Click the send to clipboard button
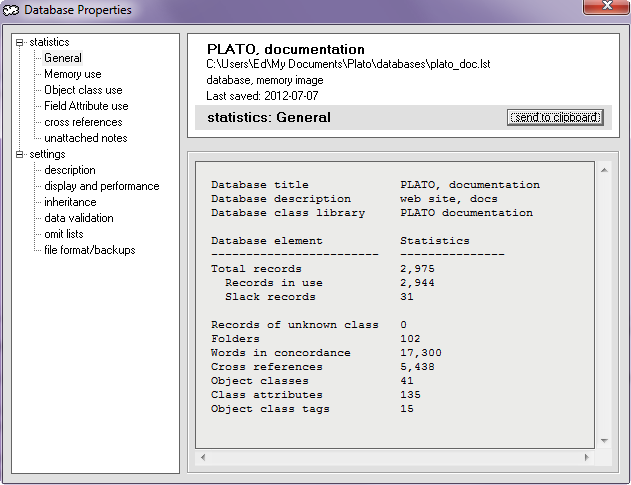This screenshot has width=631, height=485. pyautogui.click(x=555, y=117)
